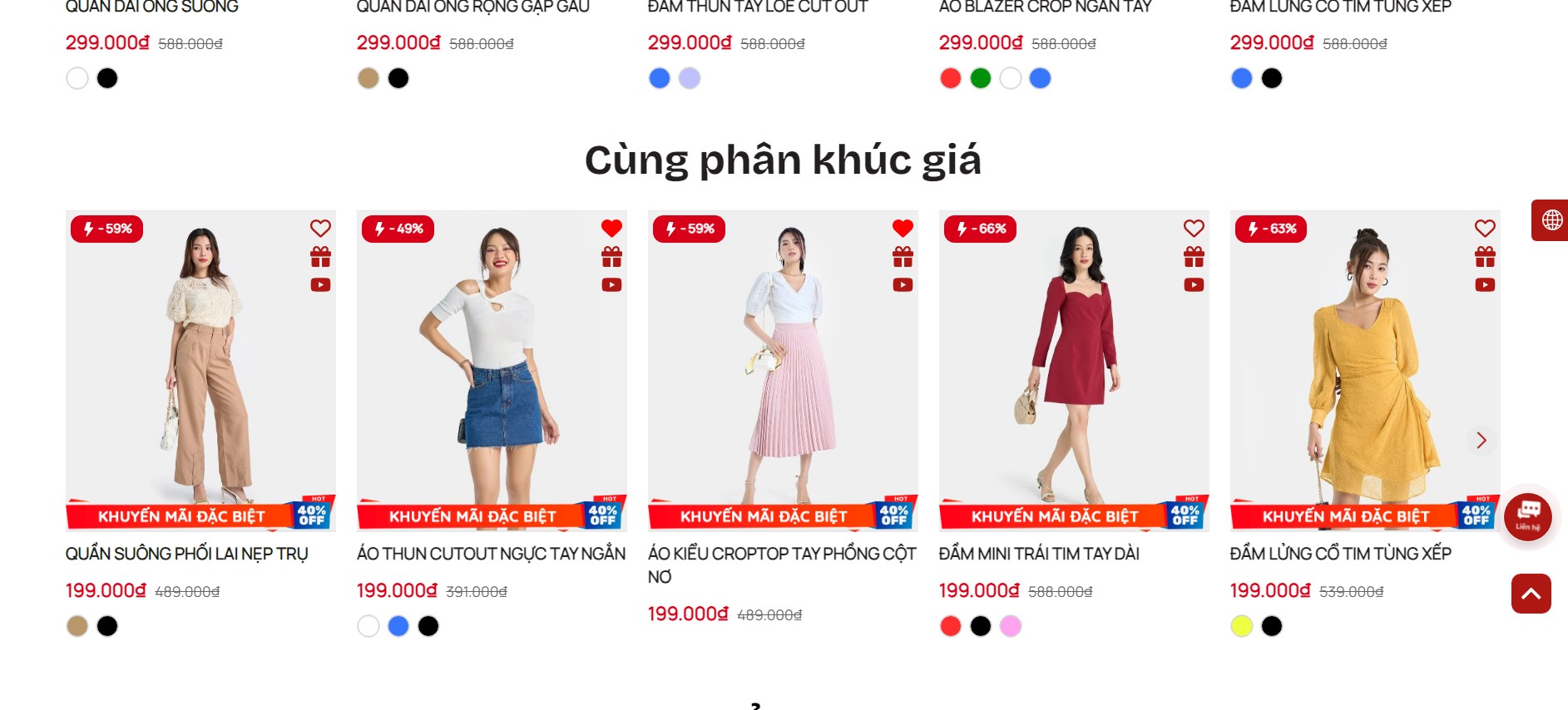Open the globe language button at the right edge
Image resolution: width=1568 pixels, height=710 pixels.
1551,220
